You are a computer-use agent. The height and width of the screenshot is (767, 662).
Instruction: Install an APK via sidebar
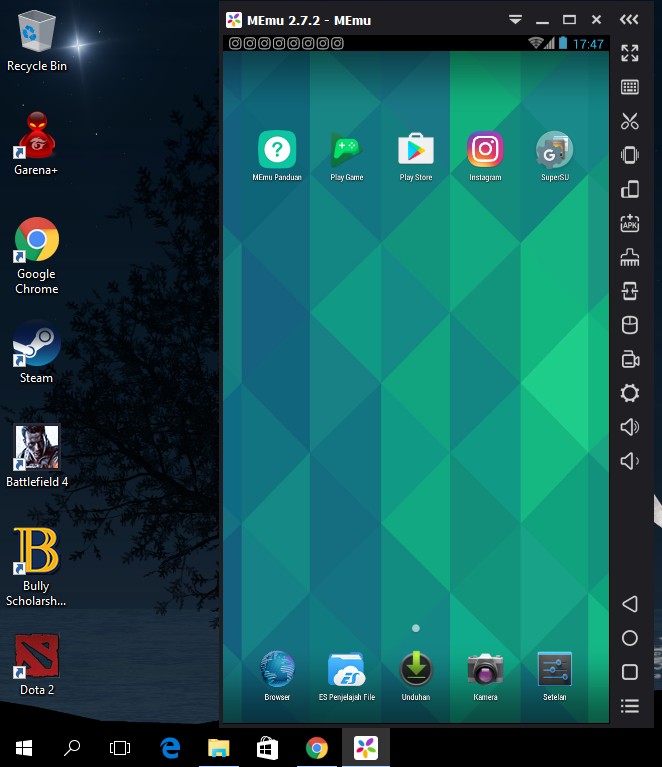click(630, 223)
